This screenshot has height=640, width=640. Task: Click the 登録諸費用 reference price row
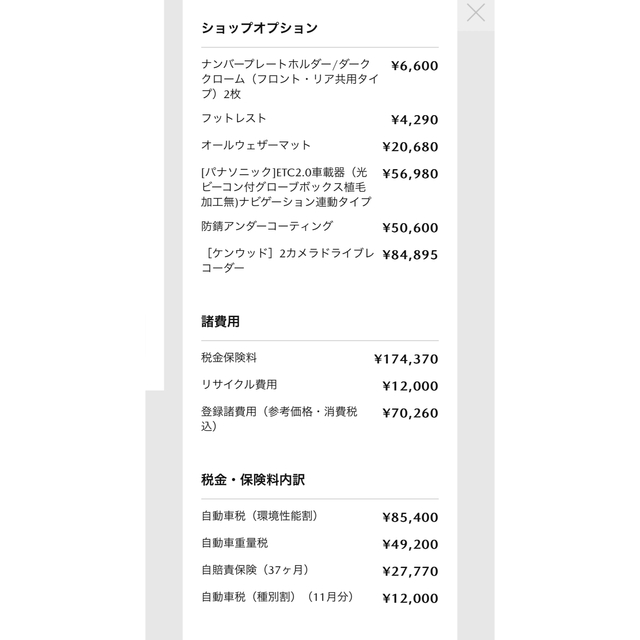coord(320,419)
